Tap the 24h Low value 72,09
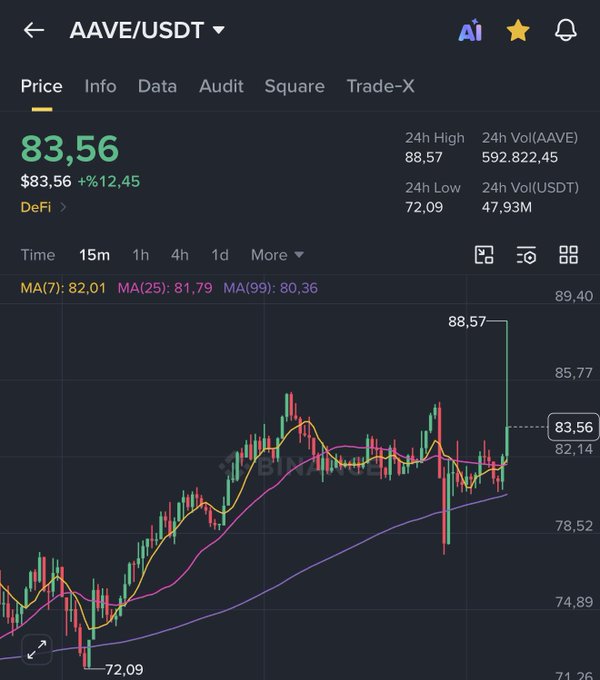600x680 pixels. (x=424, y=207)
